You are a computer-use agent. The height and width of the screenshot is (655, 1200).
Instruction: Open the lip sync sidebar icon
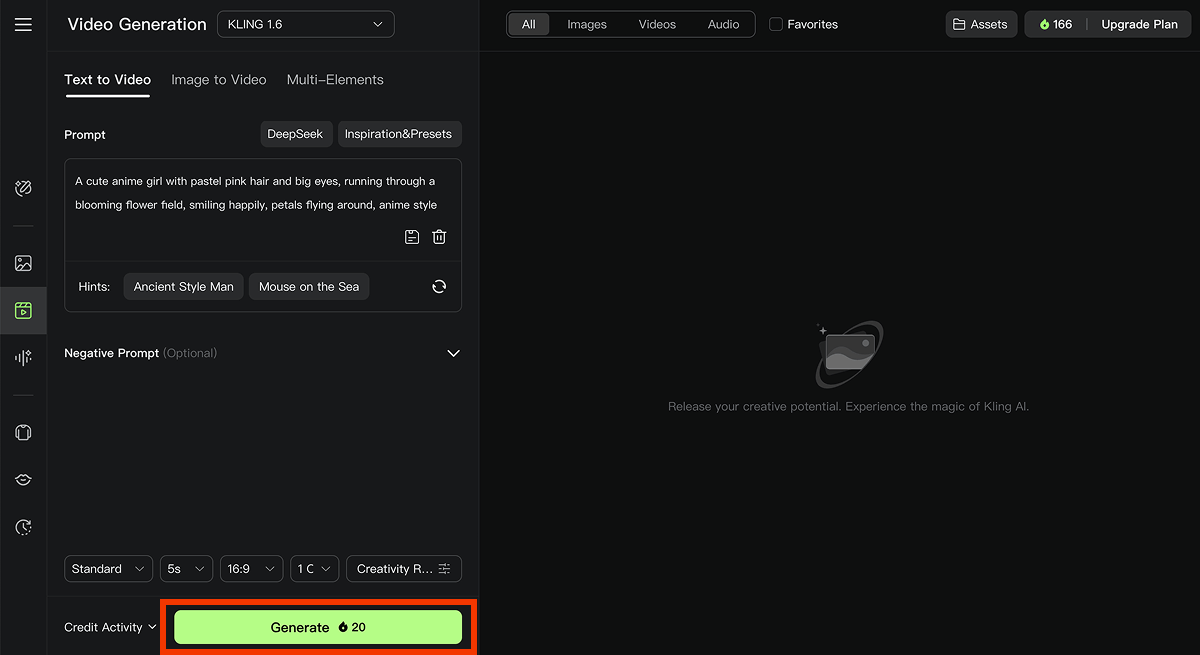[x=23, y=480]
